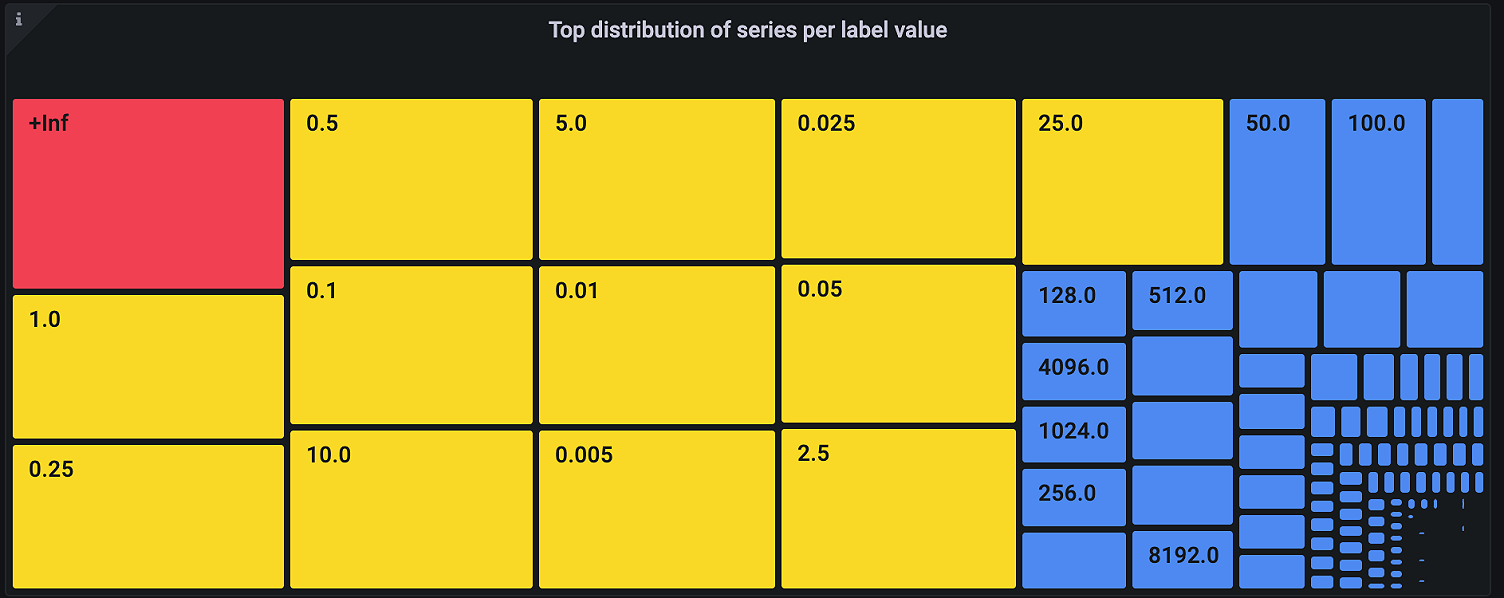Click the panel info icon in the corner

pos(18,18)
